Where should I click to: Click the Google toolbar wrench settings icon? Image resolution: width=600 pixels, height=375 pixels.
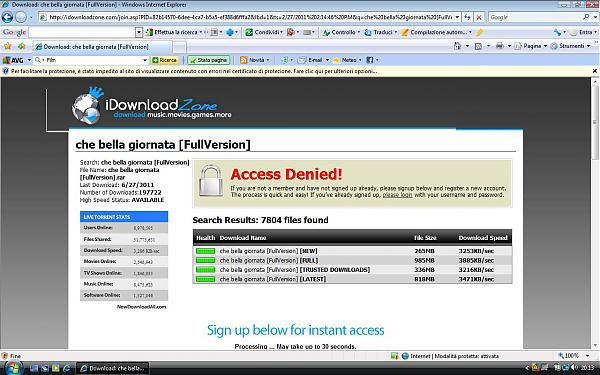557,33
